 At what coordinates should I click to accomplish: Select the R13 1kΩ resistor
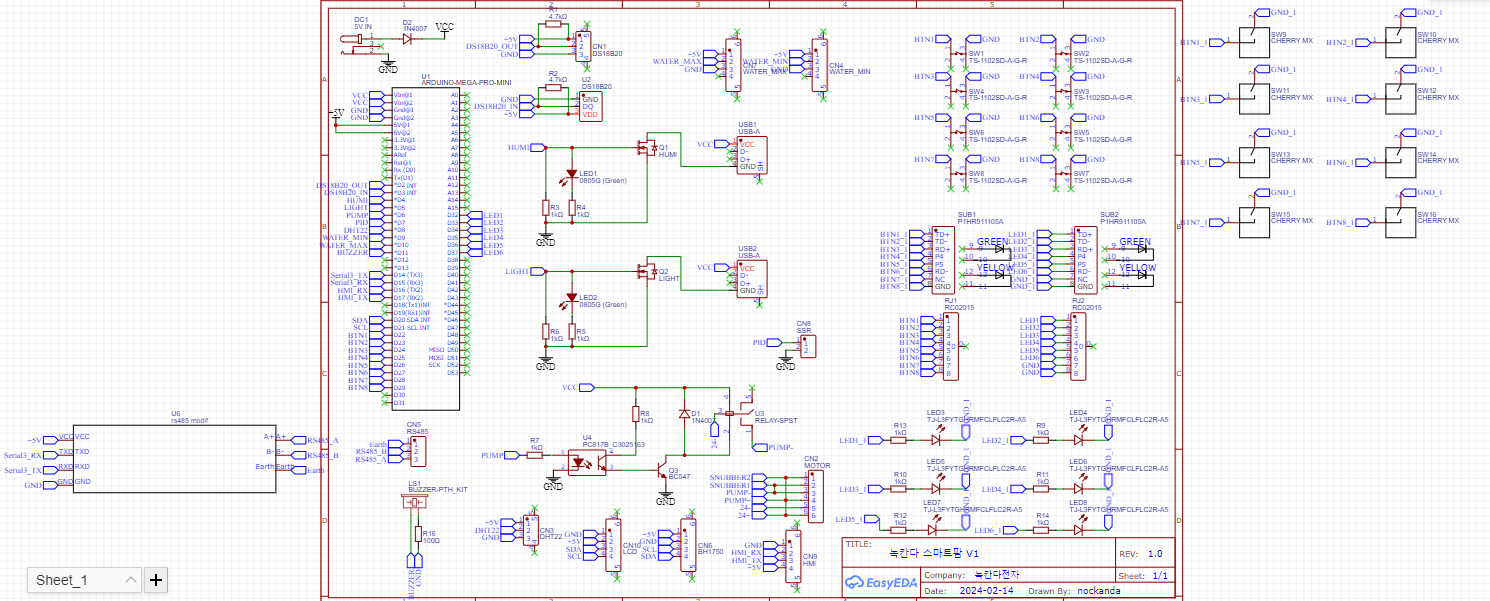point(900,438)
